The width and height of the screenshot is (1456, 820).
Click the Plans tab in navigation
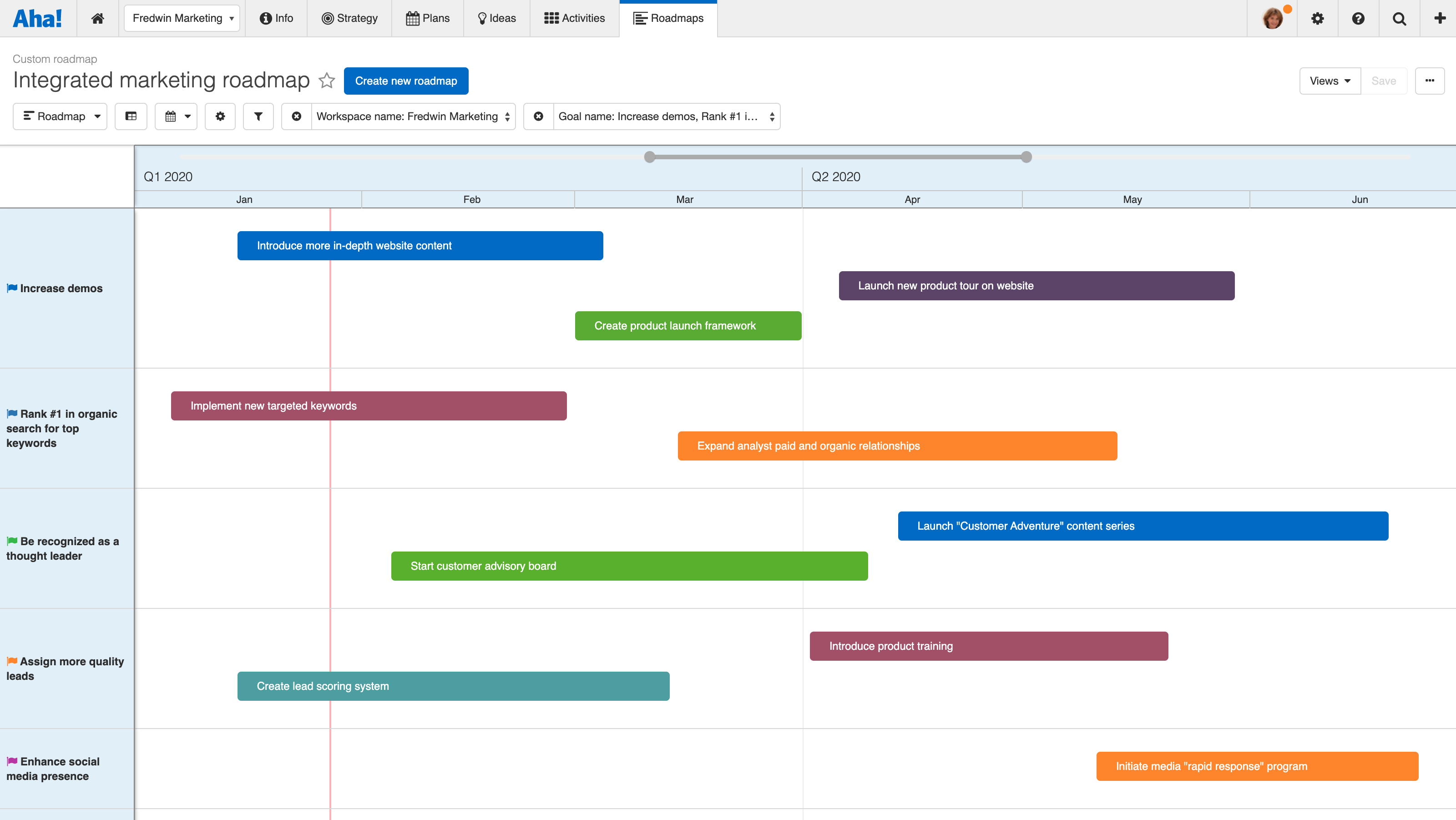point(428,18)
